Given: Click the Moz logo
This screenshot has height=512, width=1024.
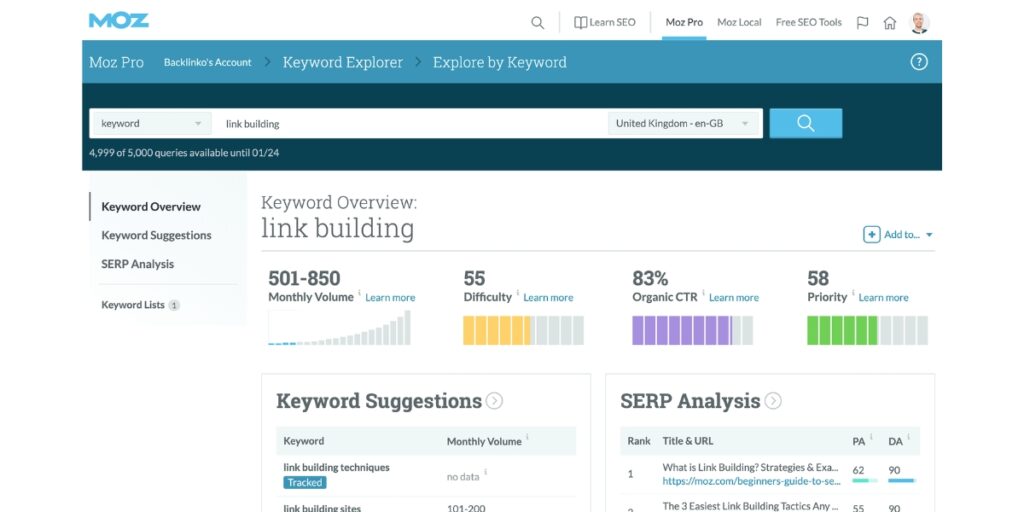Looking at the screenshot, I should pos(119,21).
